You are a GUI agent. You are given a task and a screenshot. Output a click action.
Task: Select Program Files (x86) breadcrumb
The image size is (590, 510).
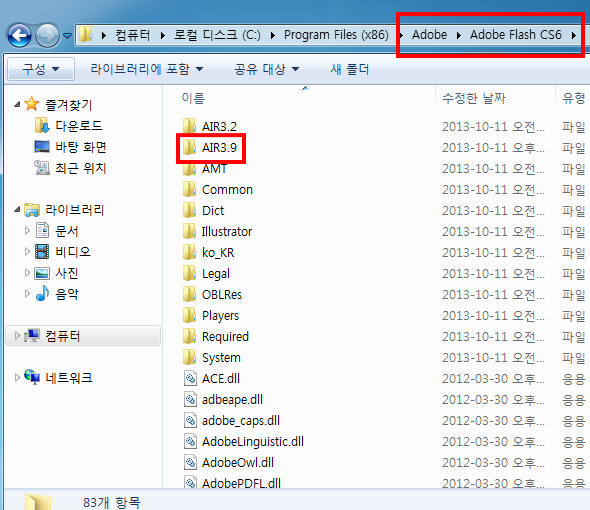coord(336,35)
